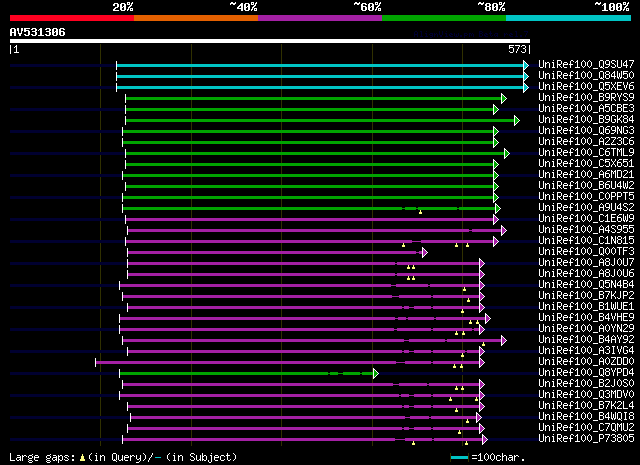Click the purple ~60% identity legend segment
The height and width of the screenshot is (465, 640).
coord(320,18)
